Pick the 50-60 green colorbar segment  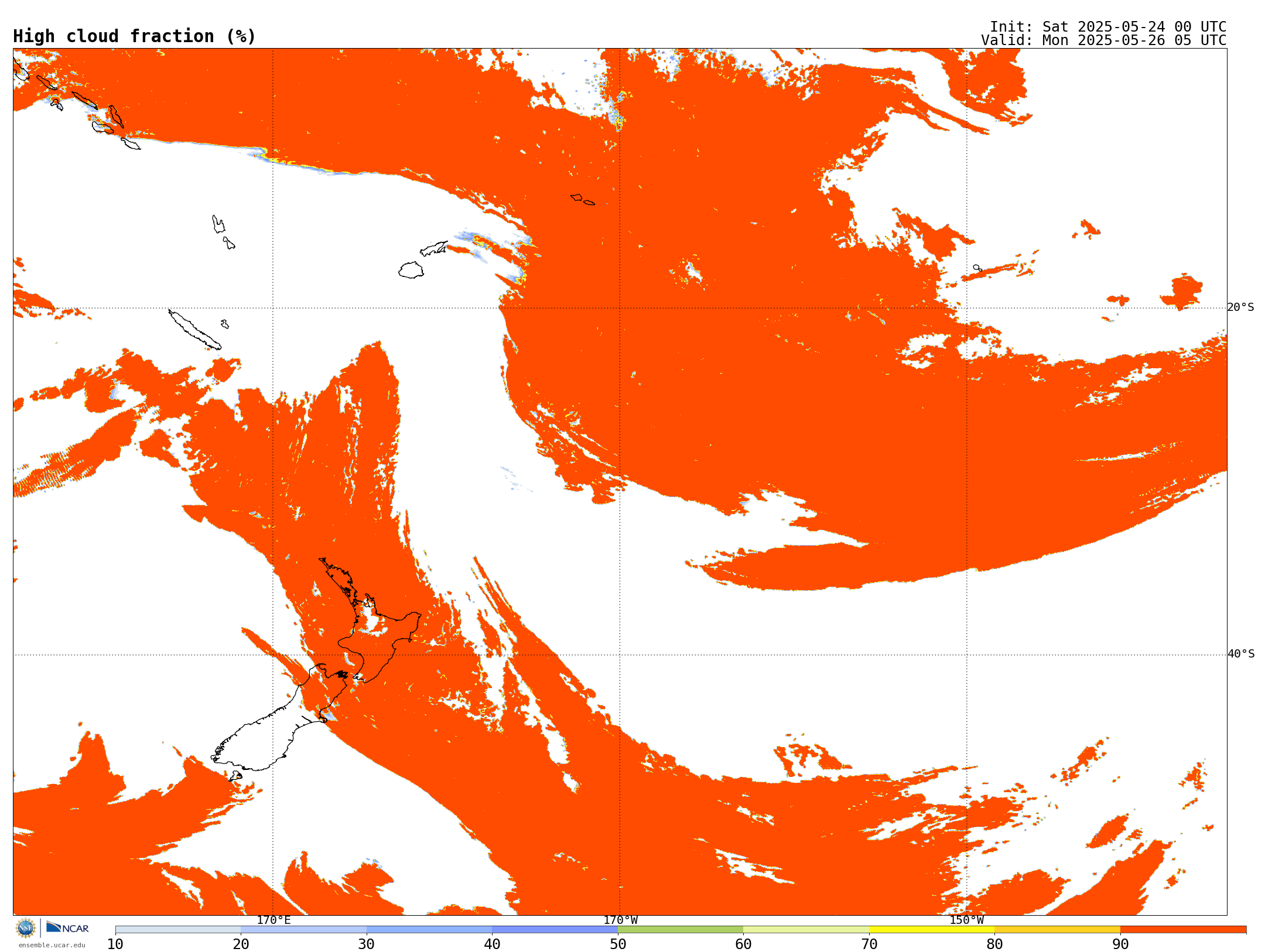click(x=681, y=930)
